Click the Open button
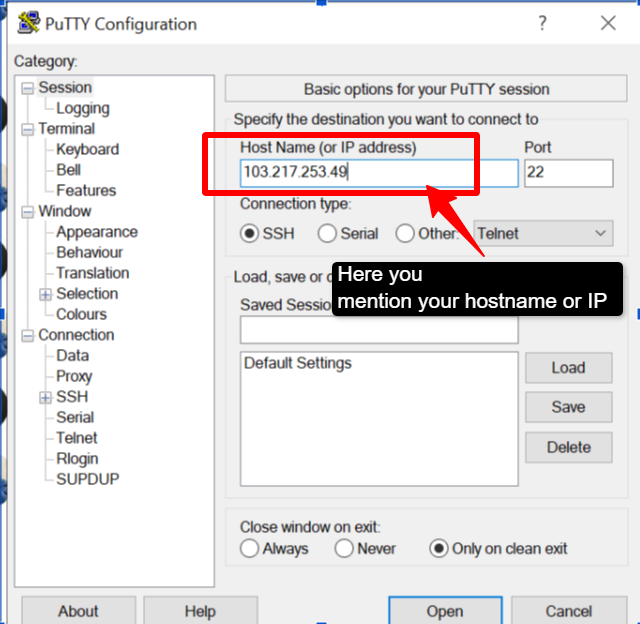 tap(445, 611)
